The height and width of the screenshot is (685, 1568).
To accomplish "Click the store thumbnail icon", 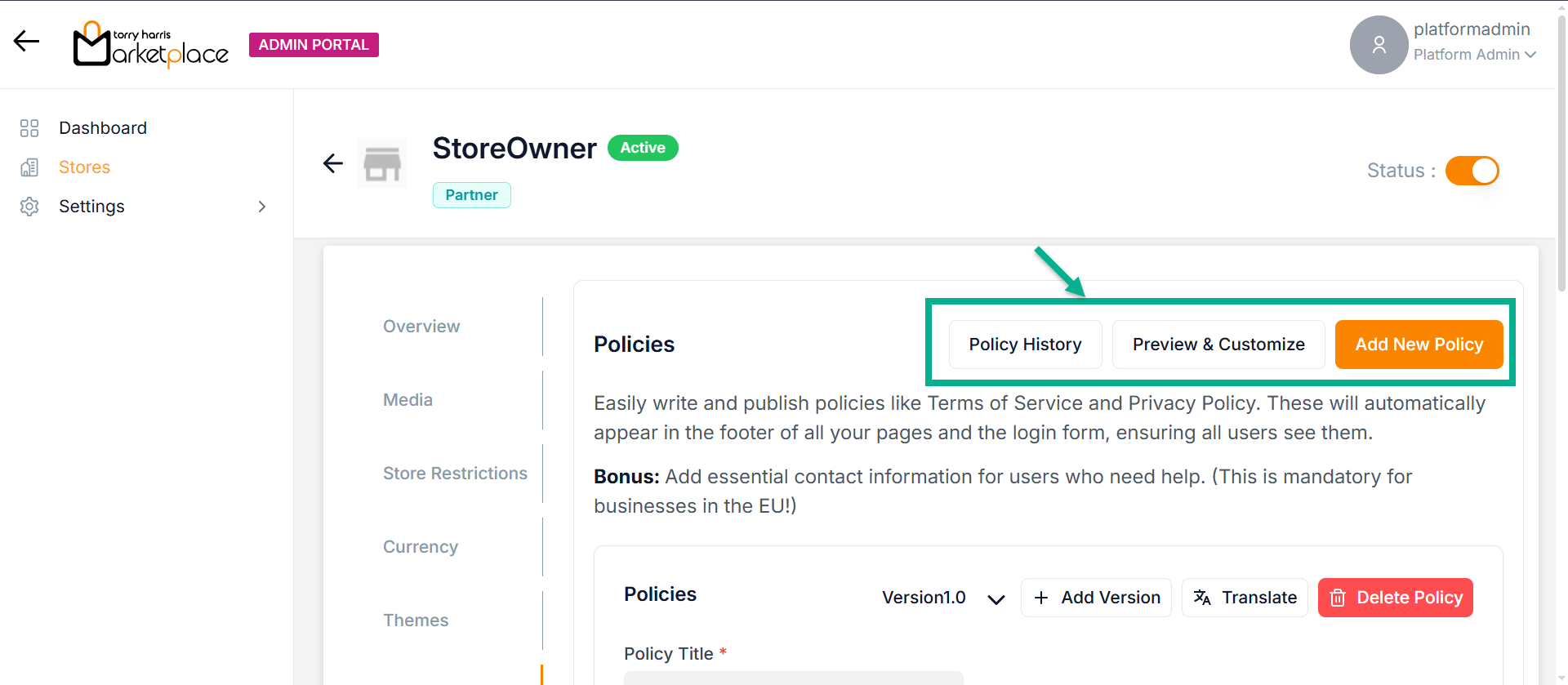I will 382,163.
